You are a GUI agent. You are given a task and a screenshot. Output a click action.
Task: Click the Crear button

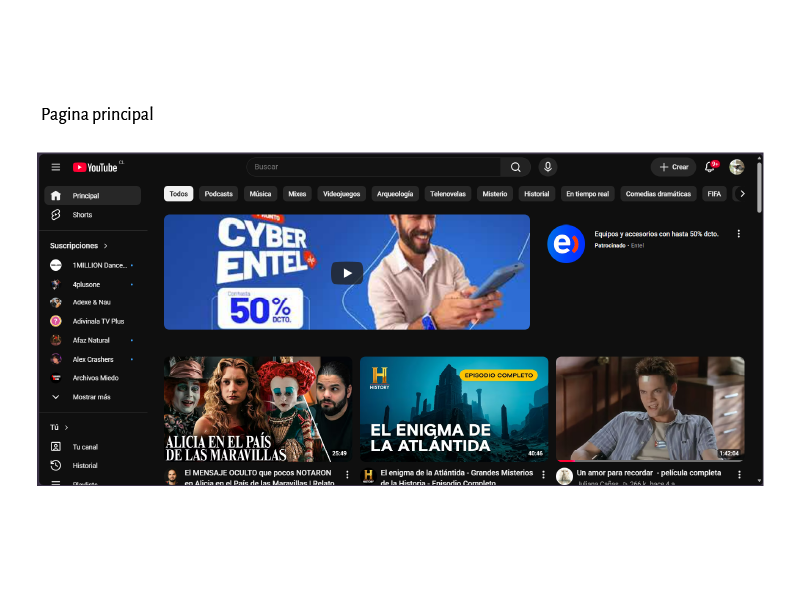coord(673,167)
